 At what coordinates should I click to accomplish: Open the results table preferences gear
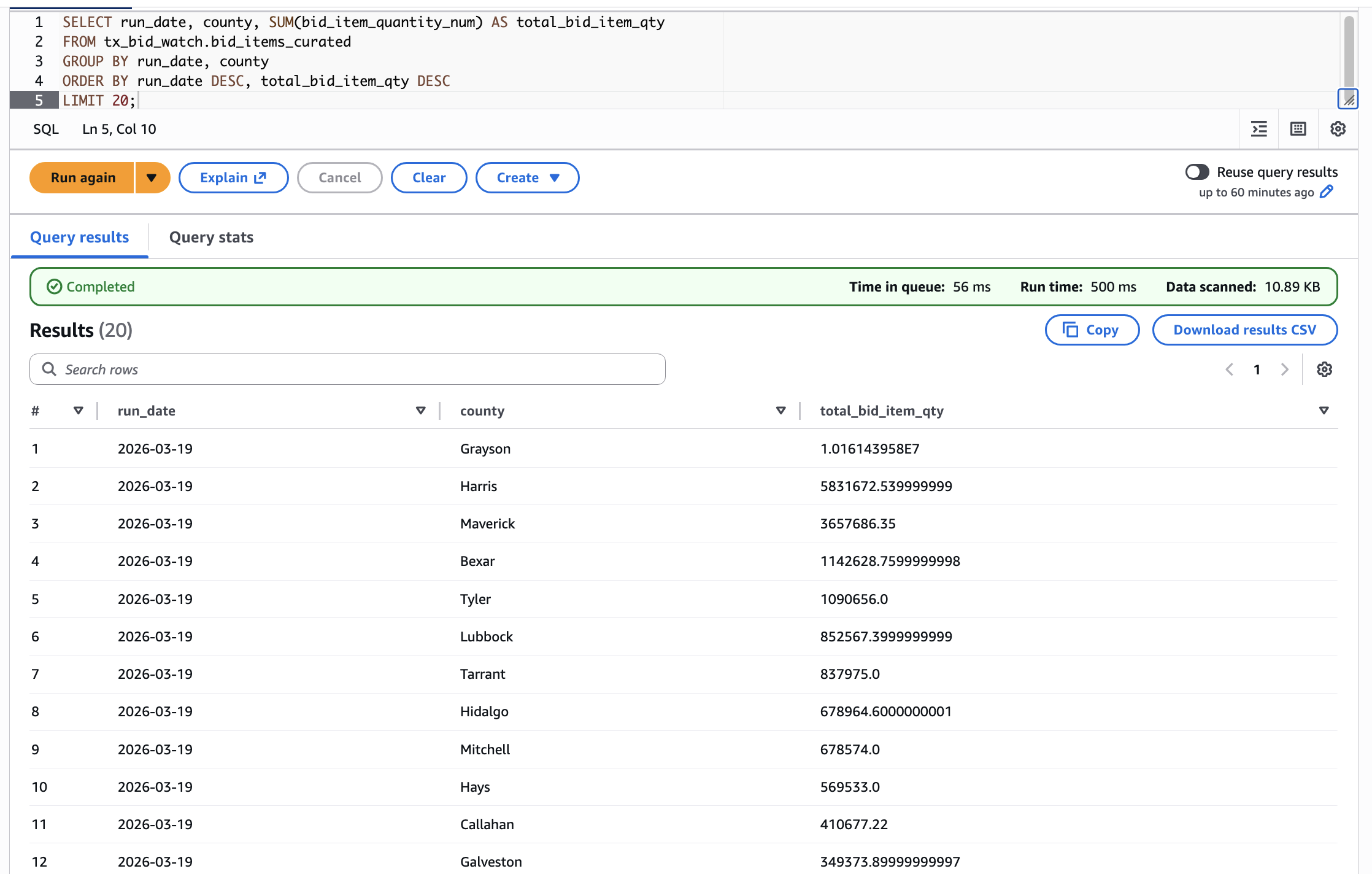(x=1325, y=369)
